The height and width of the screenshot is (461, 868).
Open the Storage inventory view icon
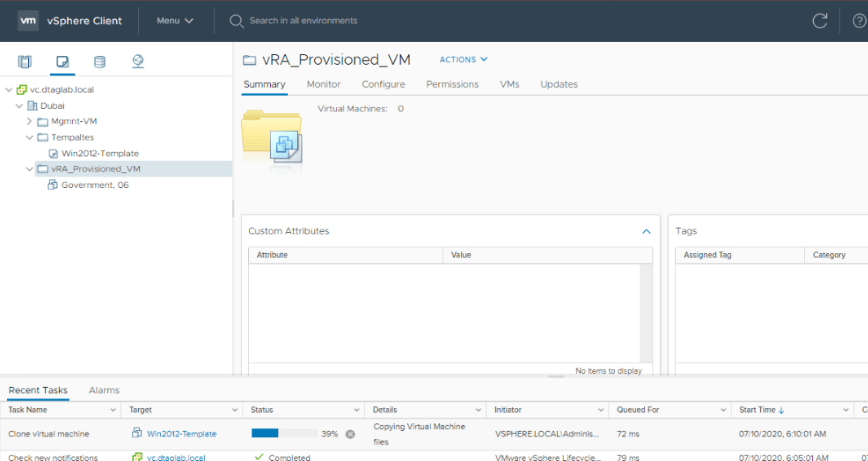tap(99, 62)
